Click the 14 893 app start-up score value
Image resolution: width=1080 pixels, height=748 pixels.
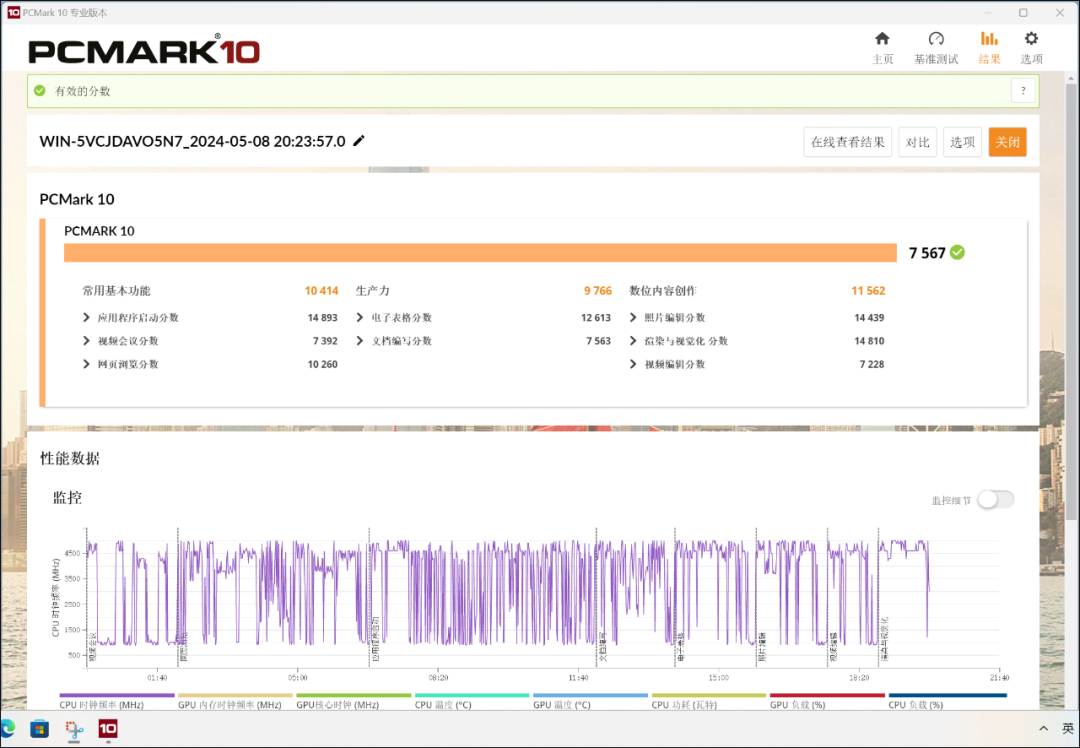coord(322,318)
